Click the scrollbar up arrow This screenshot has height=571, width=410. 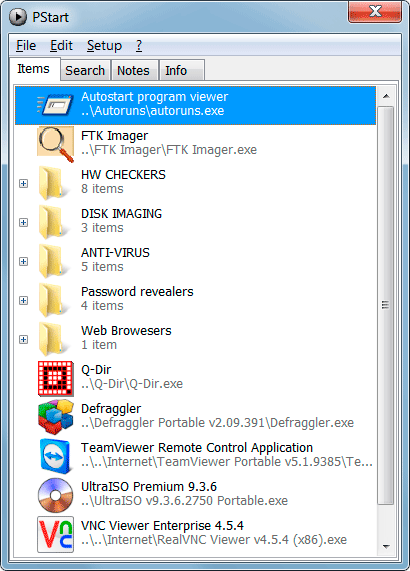[386, 96]
